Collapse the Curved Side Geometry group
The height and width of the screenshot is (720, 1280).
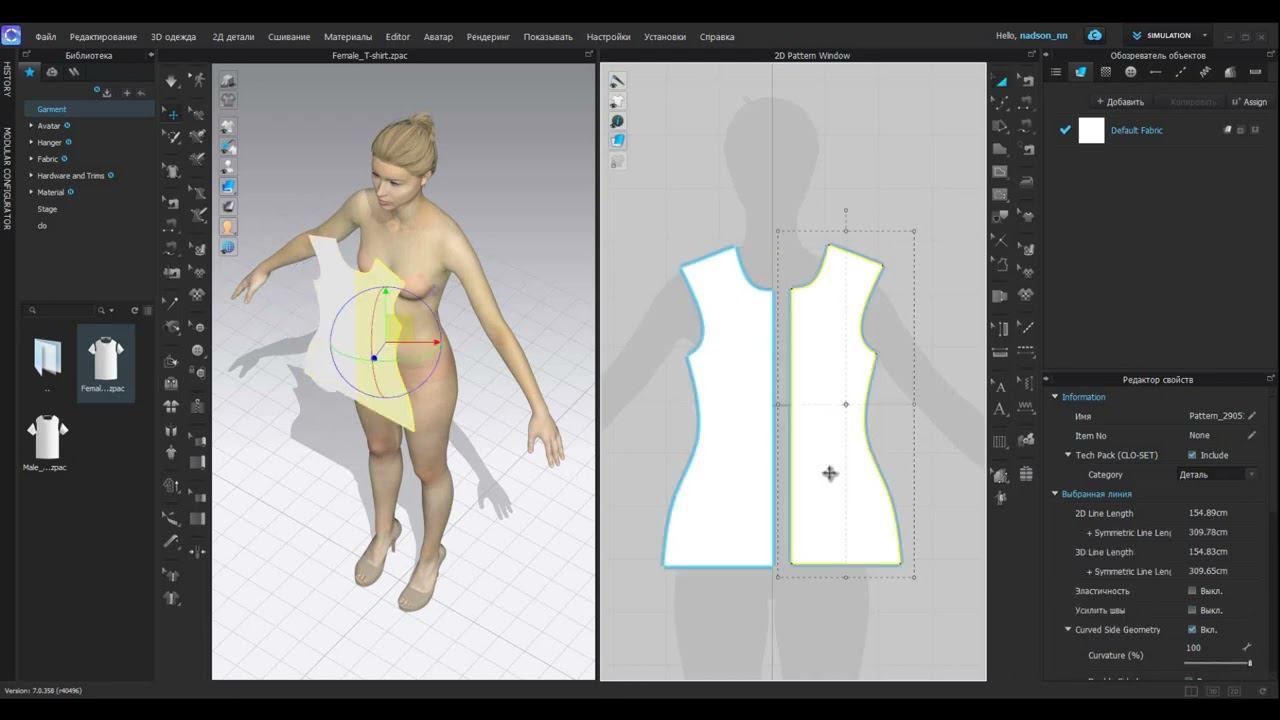[1068, 630]
